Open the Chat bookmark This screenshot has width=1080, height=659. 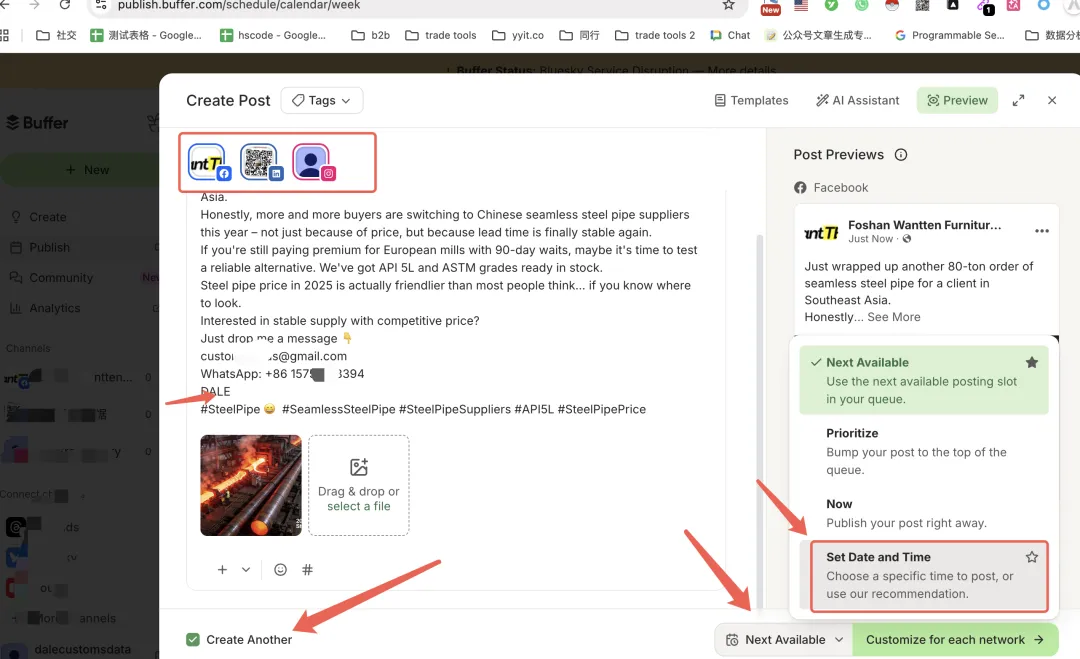point(730,35)
